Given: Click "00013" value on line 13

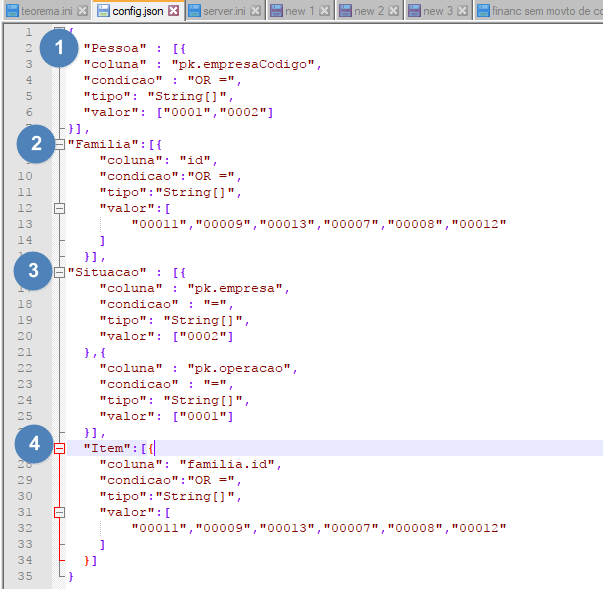Looking at the screenshot, I should point(287,224).
